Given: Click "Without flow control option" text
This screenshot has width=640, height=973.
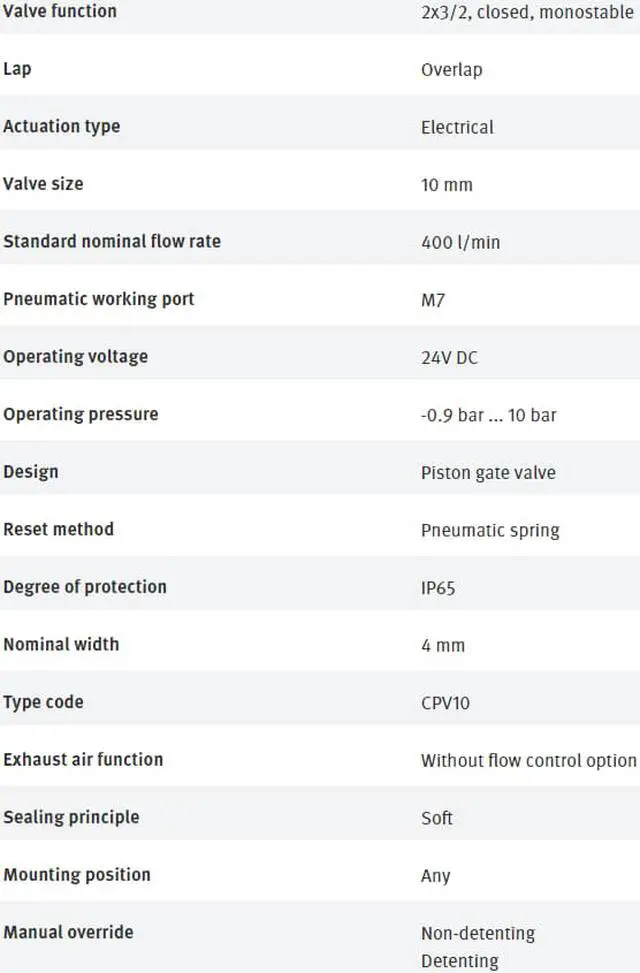Looking at the screenshot, I should 528,760.
